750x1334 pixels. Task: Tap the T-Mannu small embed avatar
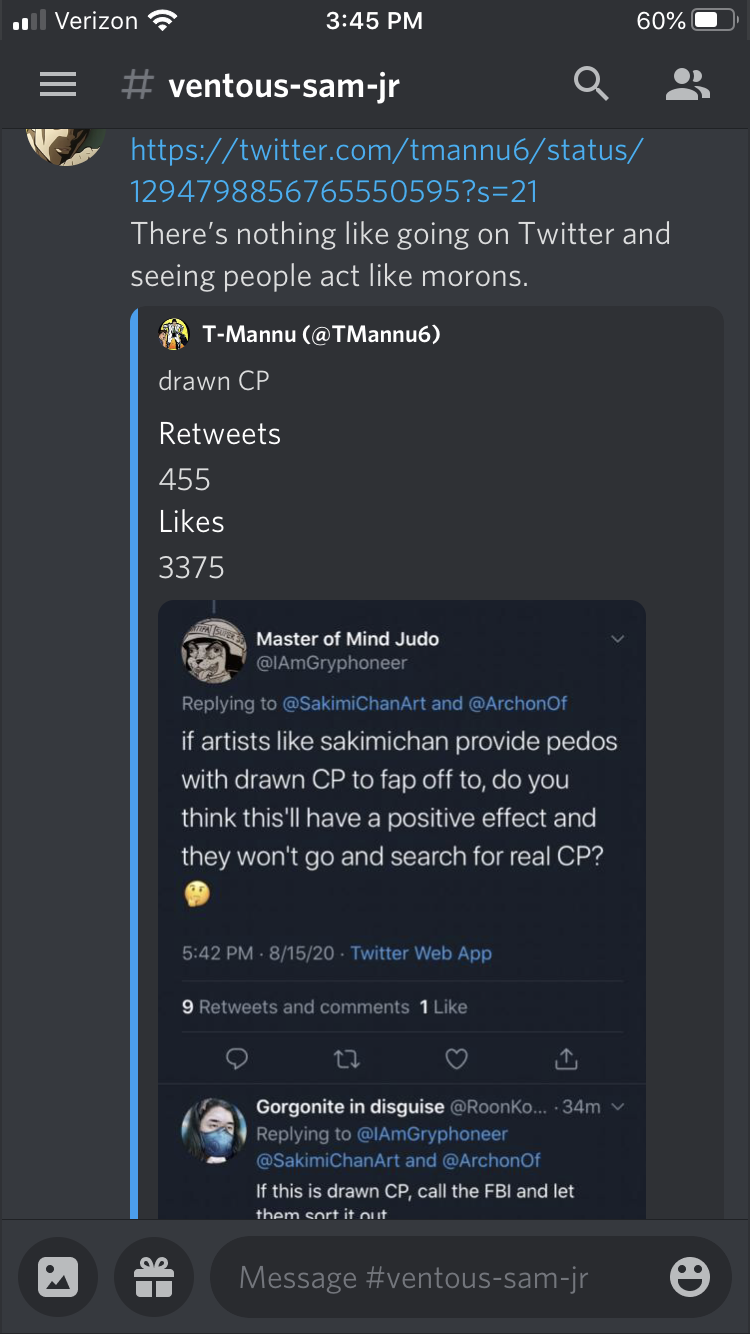click(174, 334)
